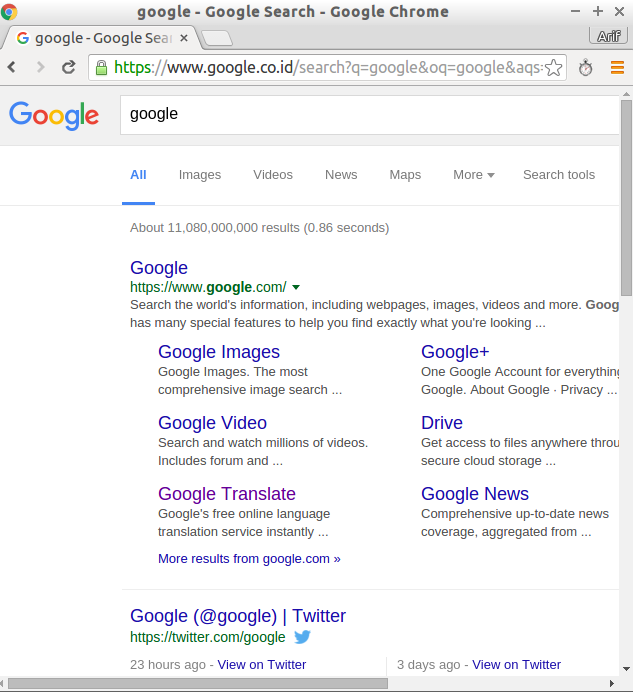Click View on Twitter under 23 hours ago
This screenshot has height=692, width=633.
[x=262, y=665]
